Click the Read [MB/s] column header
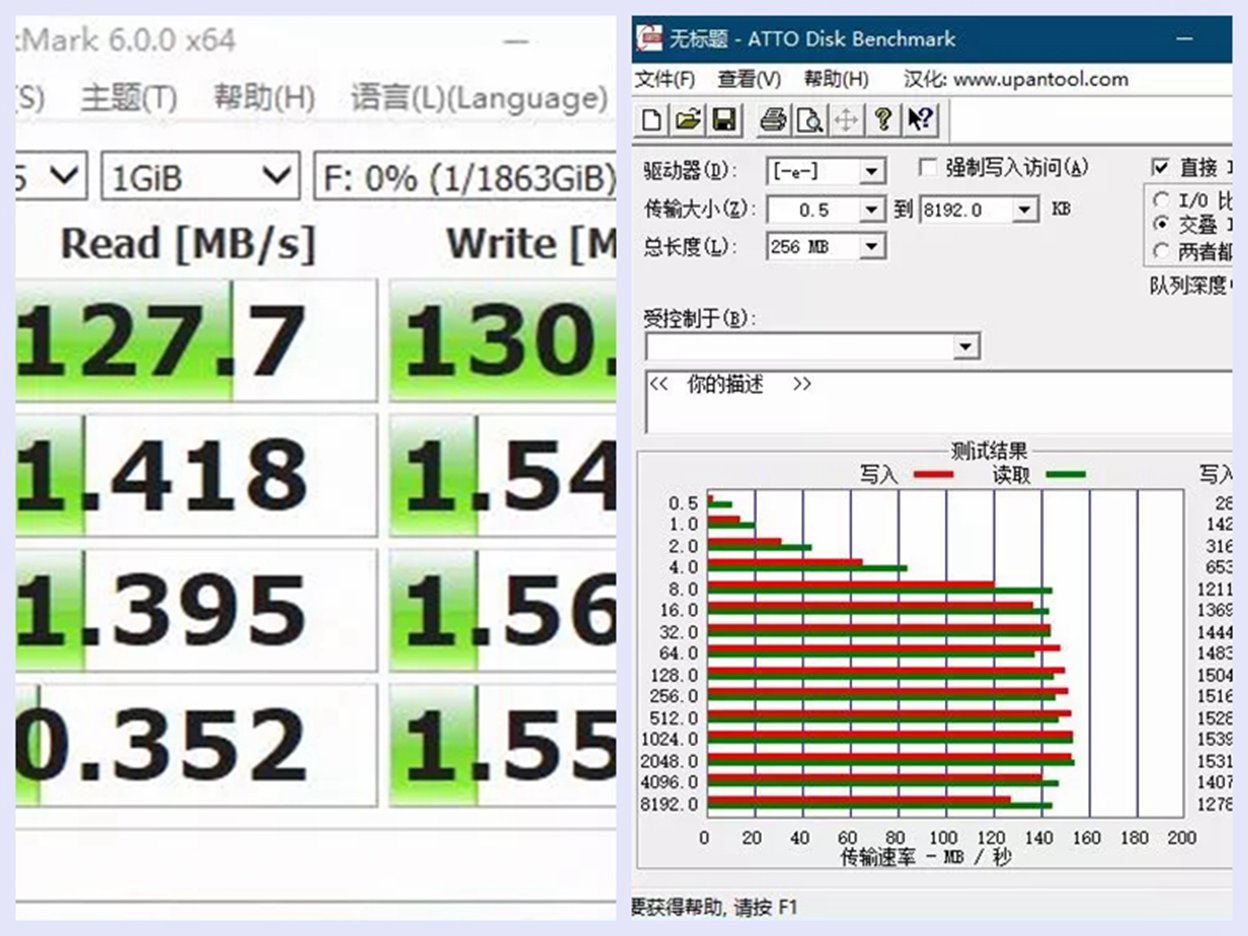This screenshot has height=936, width=1248. tap(188, 244)
